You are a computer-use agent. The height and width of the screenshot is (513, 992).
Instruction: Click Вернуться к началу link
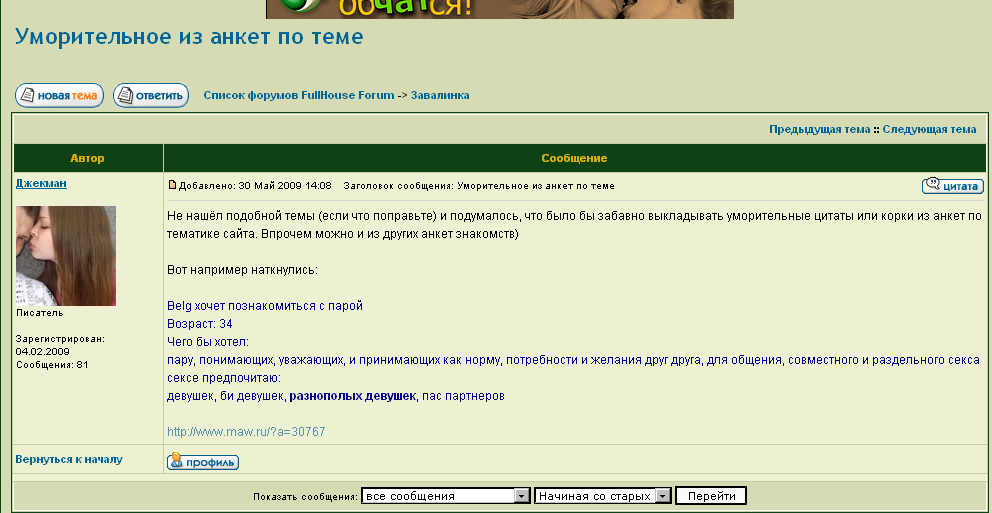[x=69, y=459]
